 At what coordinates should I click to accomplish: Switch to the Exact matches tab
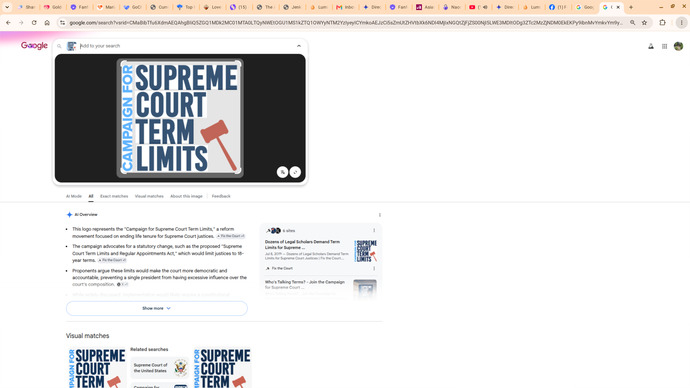coord(114,196)
